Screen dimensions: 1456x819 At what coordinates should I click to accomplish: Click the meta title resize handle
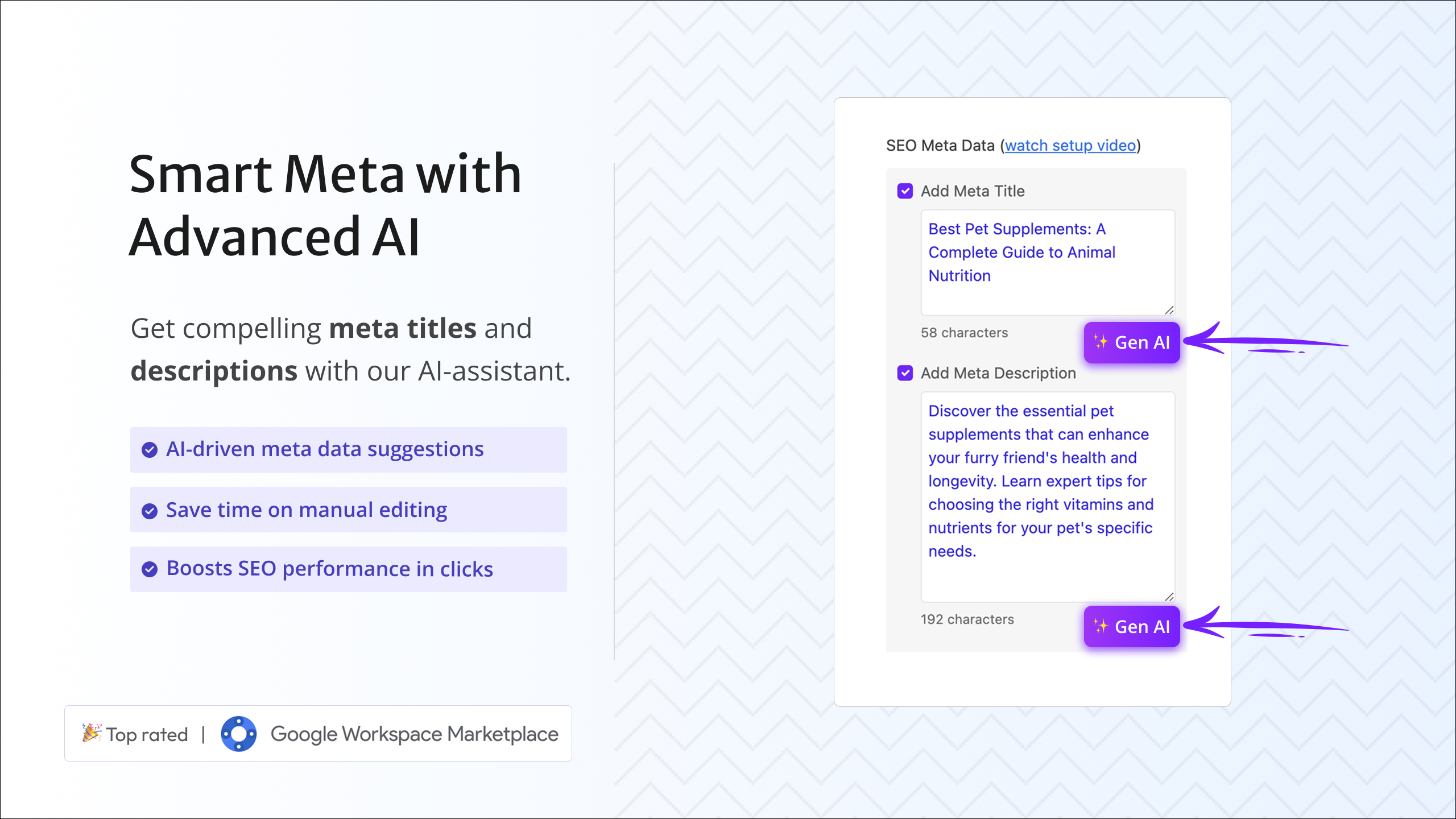(1169, 310)
